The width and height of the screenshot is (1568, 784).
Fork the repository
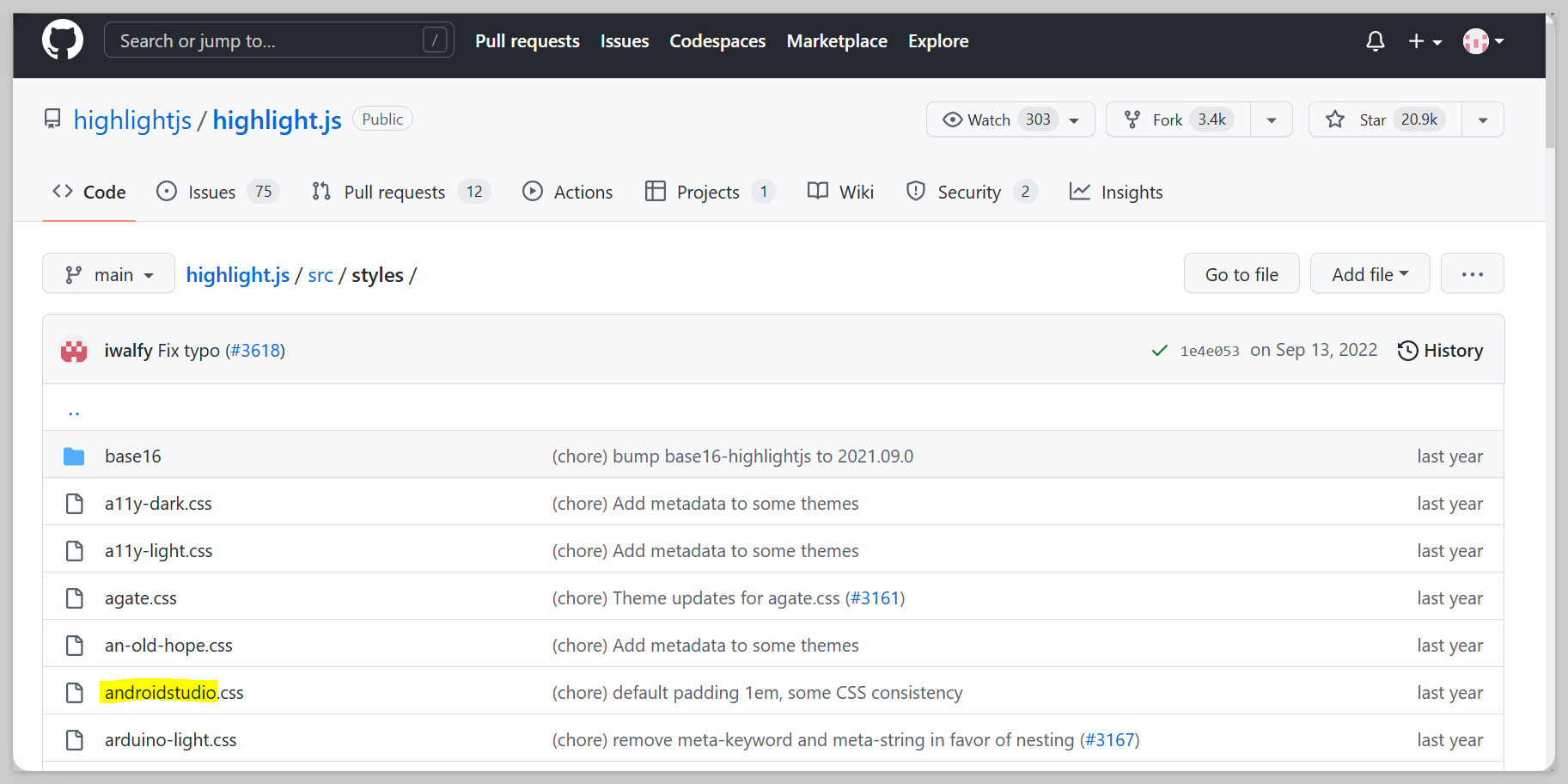pyautogui.click(x=1178, y=119)
